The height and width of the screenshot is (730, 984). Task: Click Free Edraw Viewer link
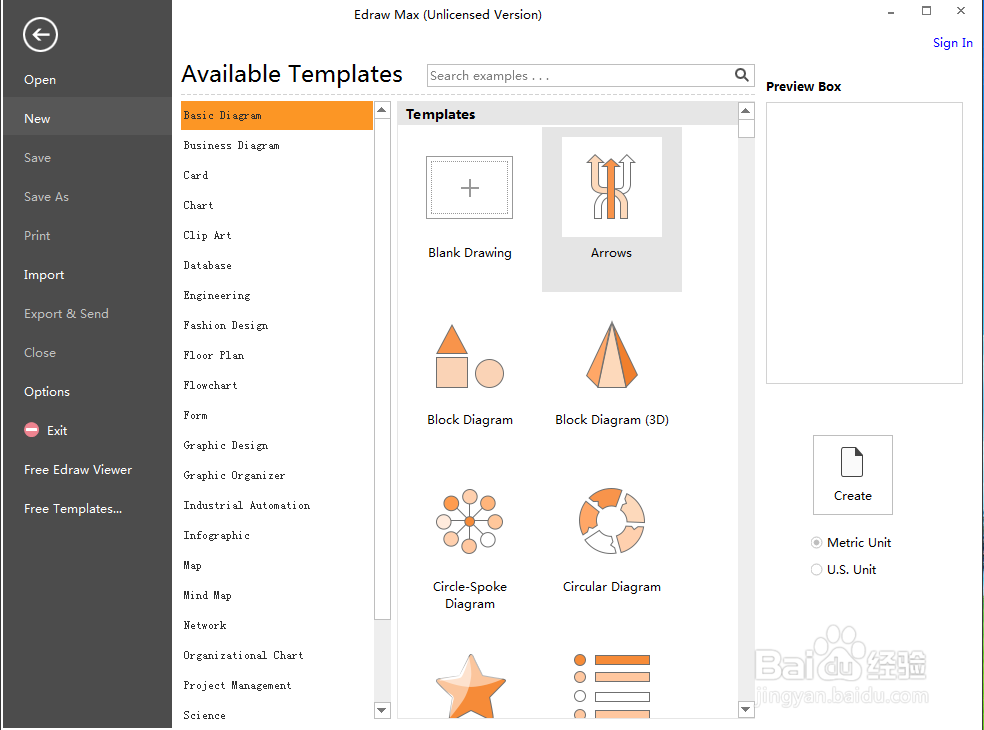click(x=78, y=470)
